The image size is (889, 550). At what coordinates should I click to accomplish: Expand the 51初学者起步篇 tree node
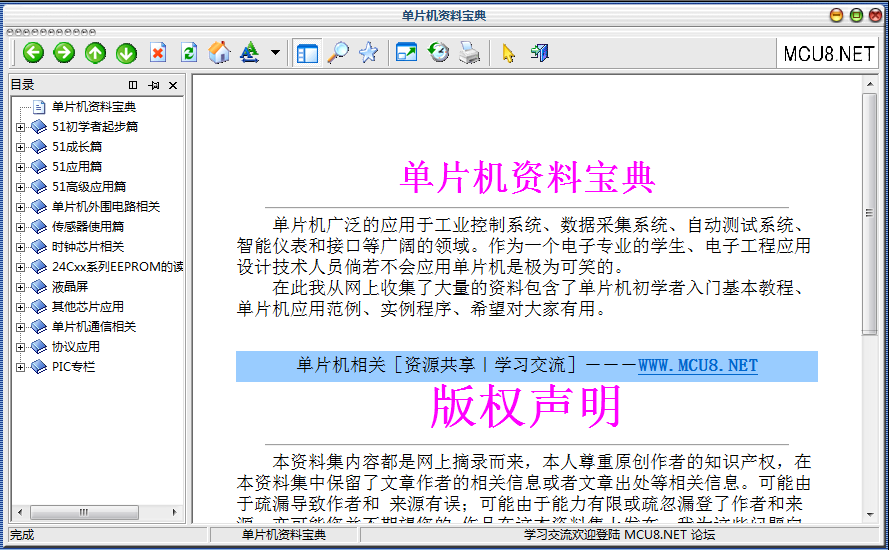click(20, 127)
